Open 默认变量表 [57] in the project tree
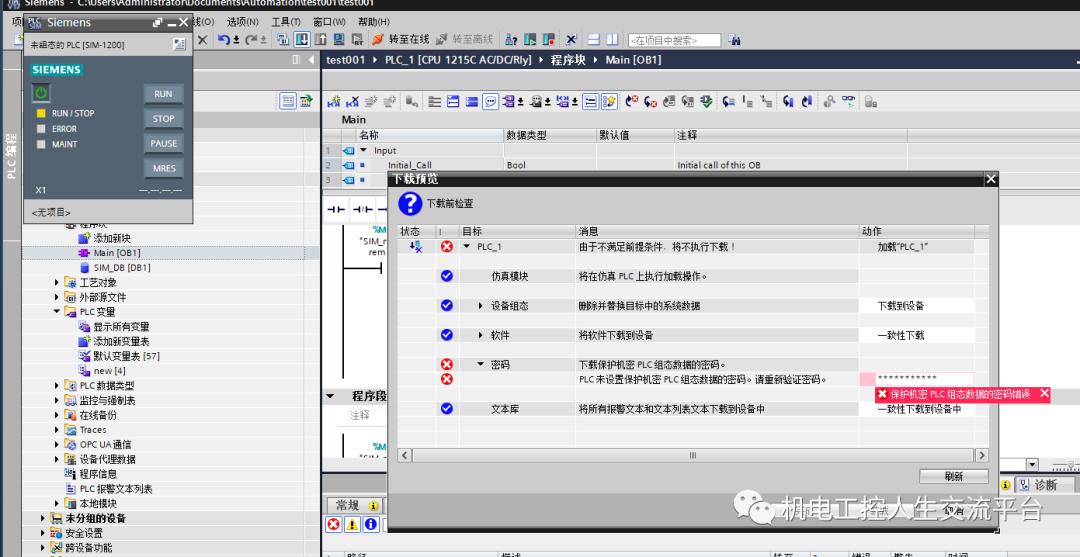1080x557 pixels. click(126, 356)
